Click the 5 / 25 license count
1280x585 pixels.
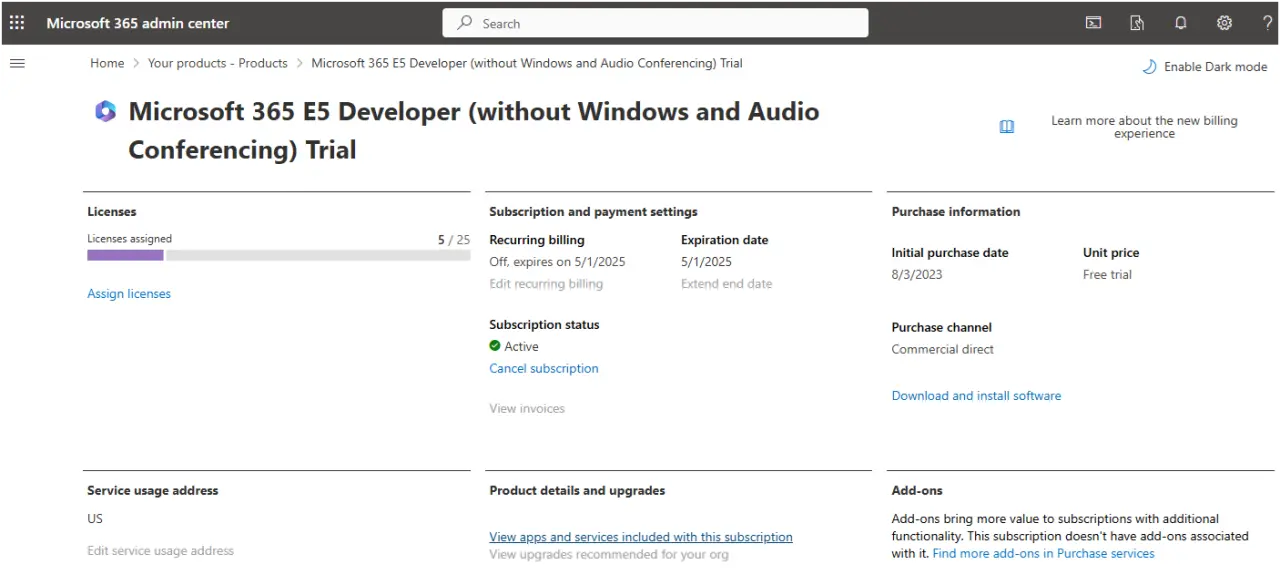click(x=454, y=240)
